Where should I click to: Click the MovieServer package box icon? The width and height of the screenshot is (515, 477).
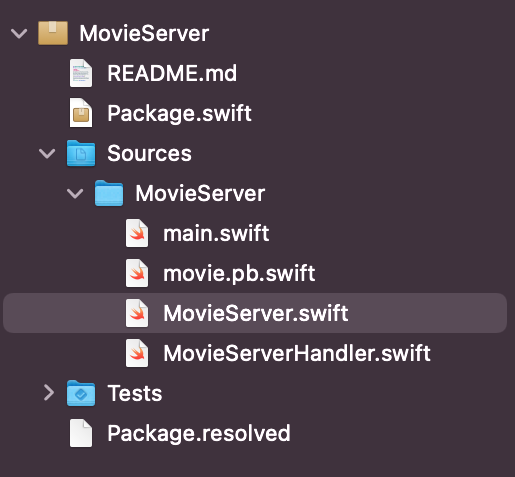(x=53, y=33)
